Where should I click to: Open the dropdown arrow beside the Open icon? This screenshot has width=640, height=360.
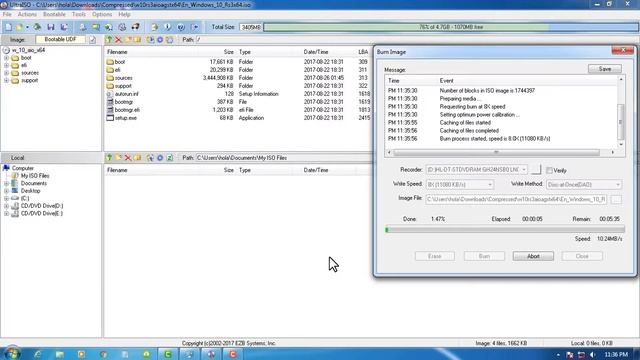27,27
